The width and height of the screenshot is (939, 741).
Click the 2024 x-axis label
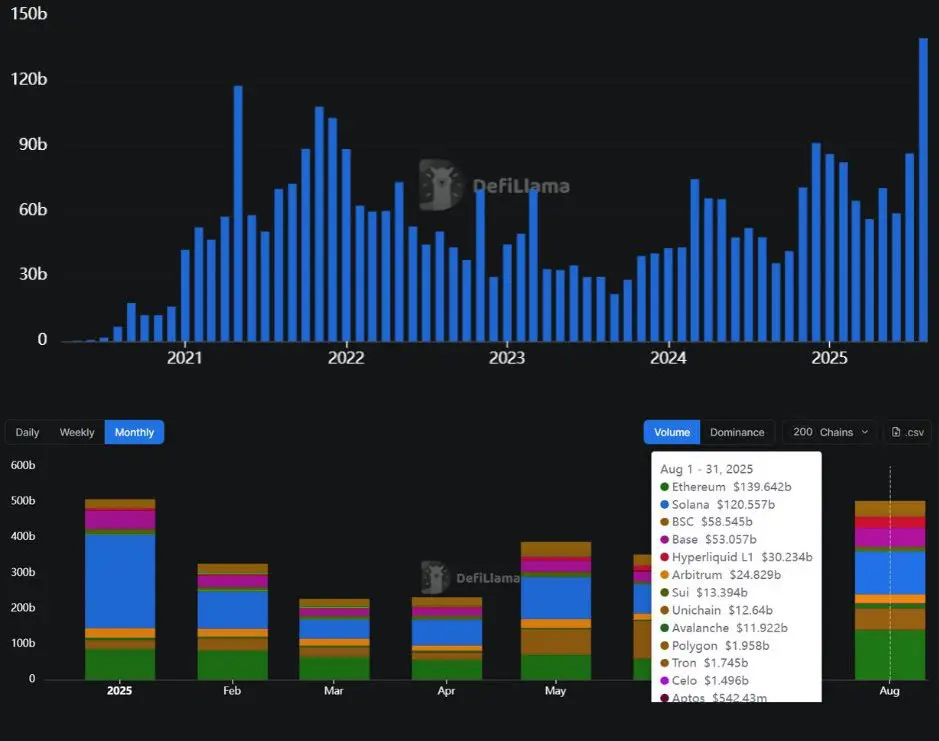pos(668,358)
